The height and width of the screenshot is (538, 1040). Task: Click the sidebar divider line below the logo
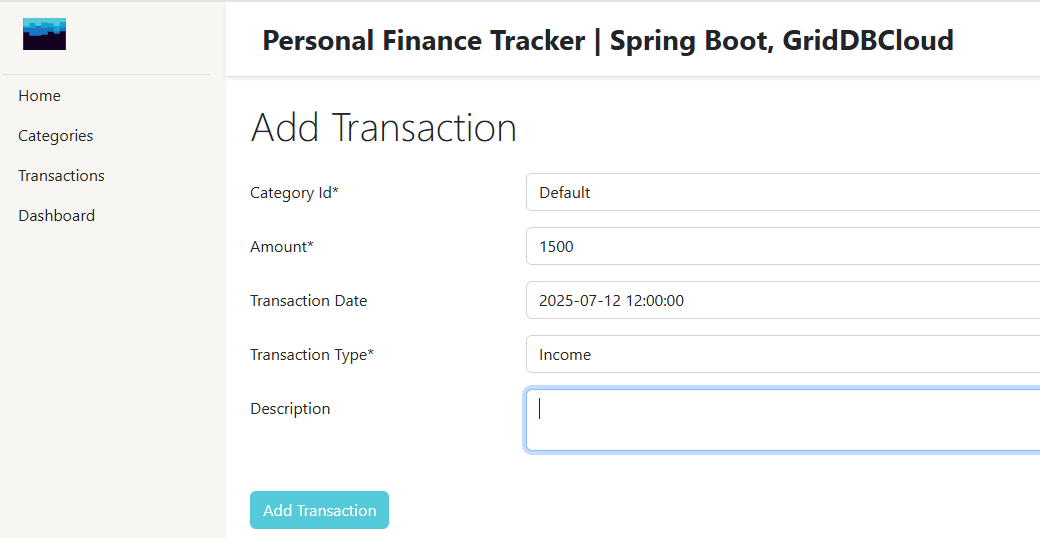pos(106,74)
